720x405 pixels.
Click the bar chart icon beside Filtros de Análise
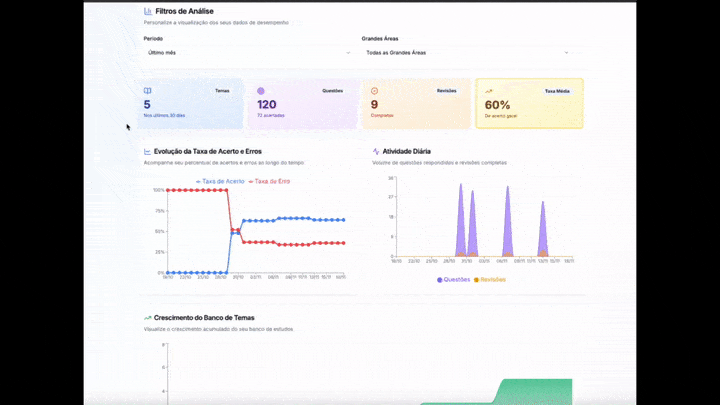148,11
